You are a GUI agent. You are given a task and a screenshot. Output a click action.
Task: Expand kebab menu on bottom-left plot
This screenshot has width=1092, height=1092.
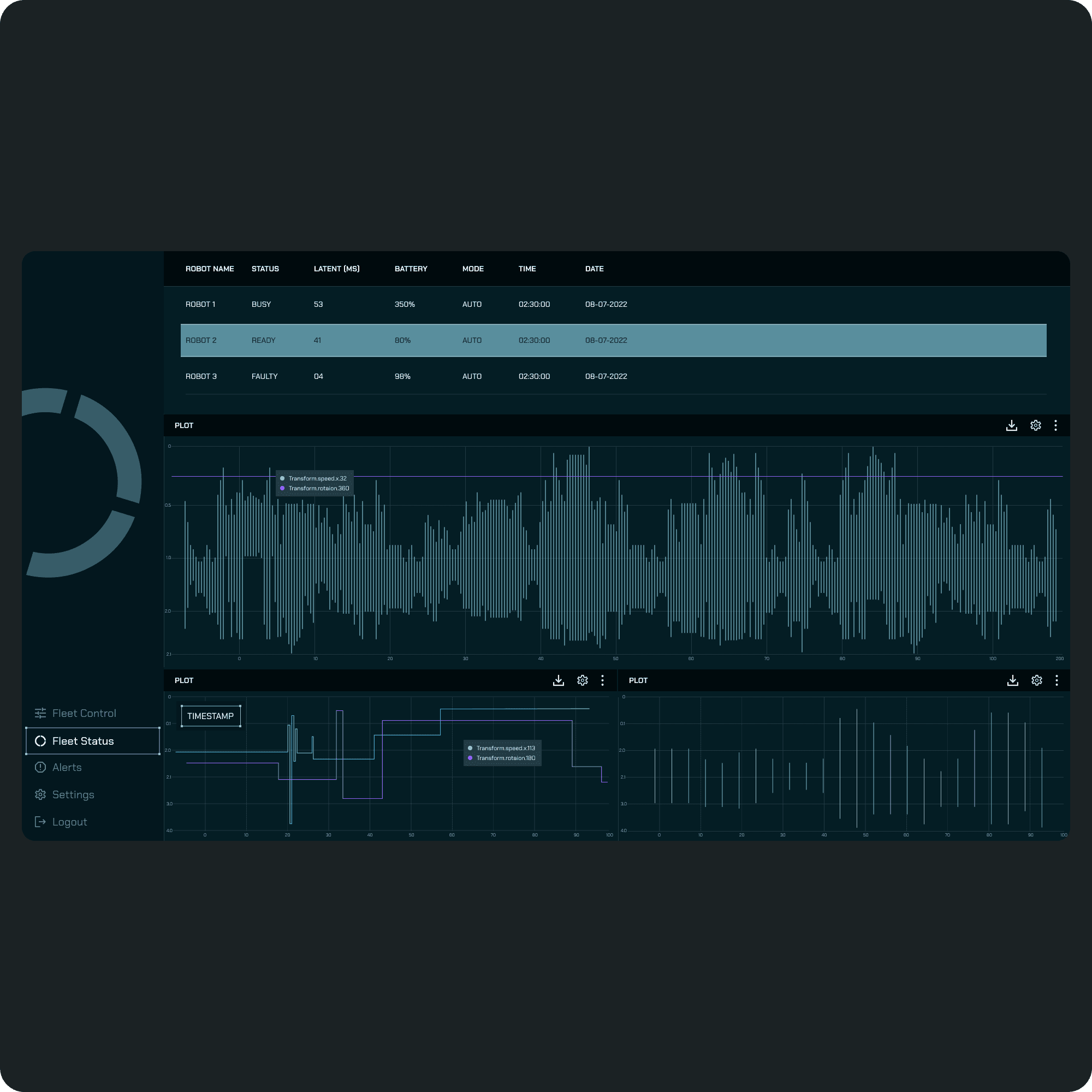603,680
